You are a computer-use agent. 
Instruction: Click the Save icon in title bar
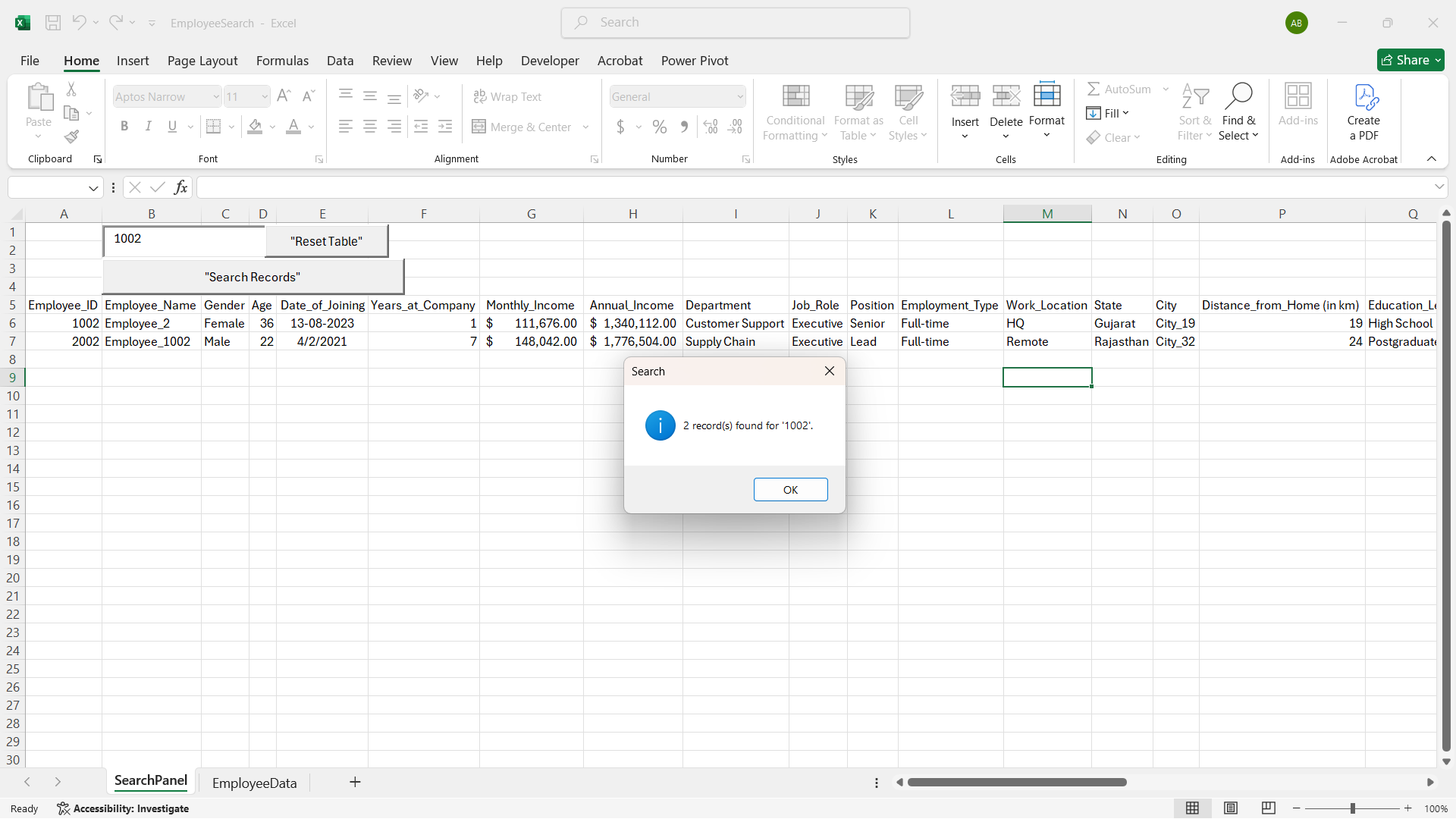pos(53,23)
